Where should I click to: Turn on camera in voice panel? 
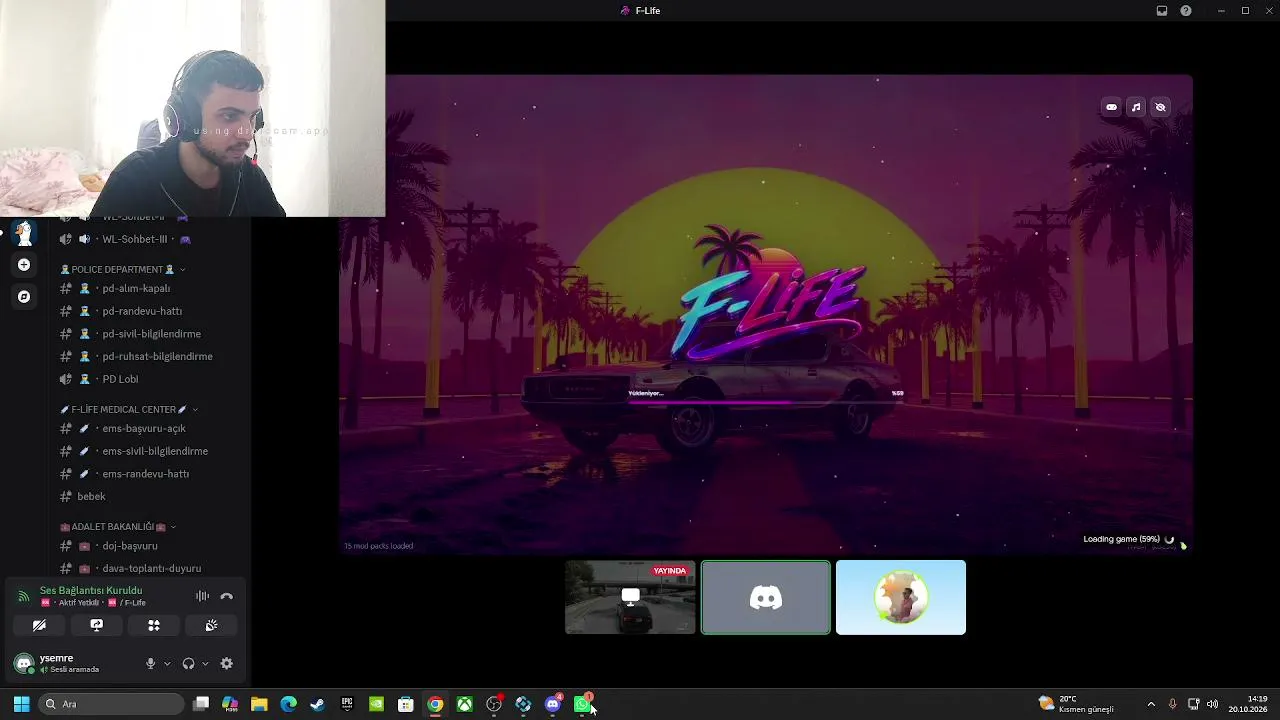(x=39, y=625)
